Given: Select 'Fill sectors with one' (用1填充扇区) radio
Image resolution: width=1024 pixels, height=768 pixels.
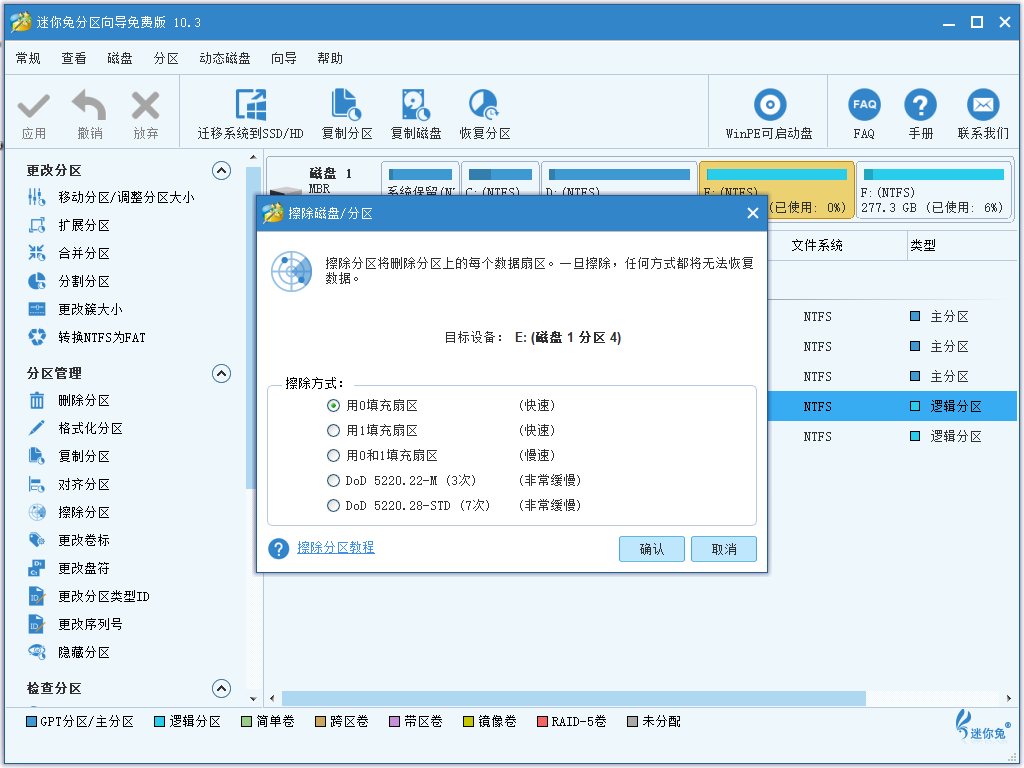Looking at the screenshot, I should [334, 430].
